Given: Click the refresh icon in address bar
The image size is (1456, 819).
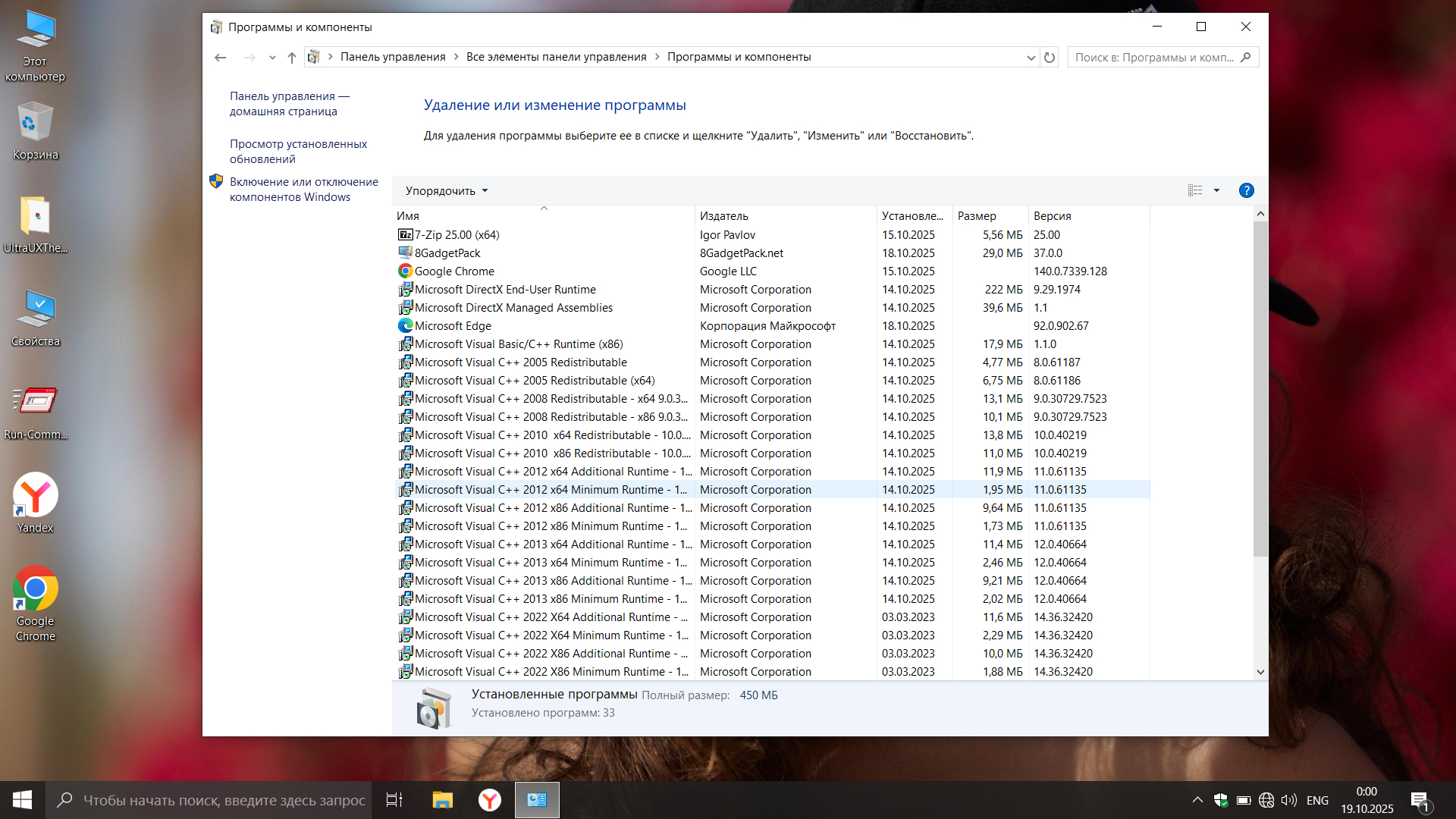Looking at the screenshot, I should click(x=1050, y=58).
